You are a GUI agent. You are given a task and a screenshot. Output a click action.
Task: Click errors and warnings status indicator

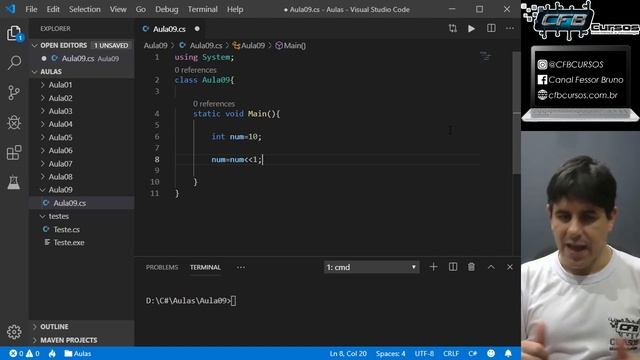pos(24,353)
